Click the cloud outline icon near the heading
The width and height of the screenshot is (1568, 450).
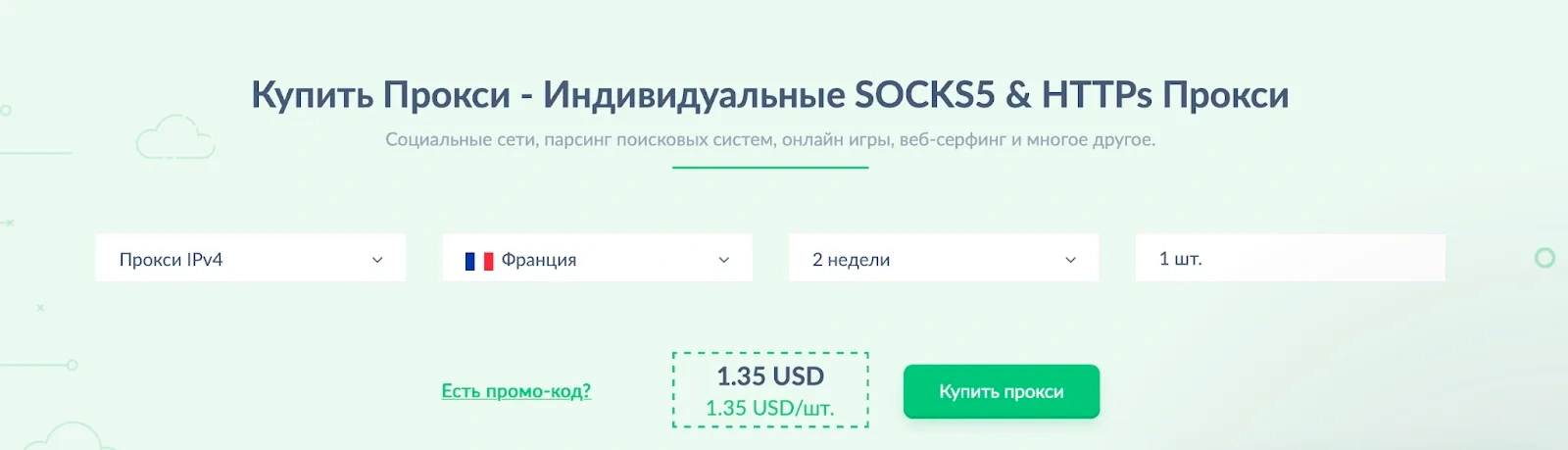click(174, 137)
